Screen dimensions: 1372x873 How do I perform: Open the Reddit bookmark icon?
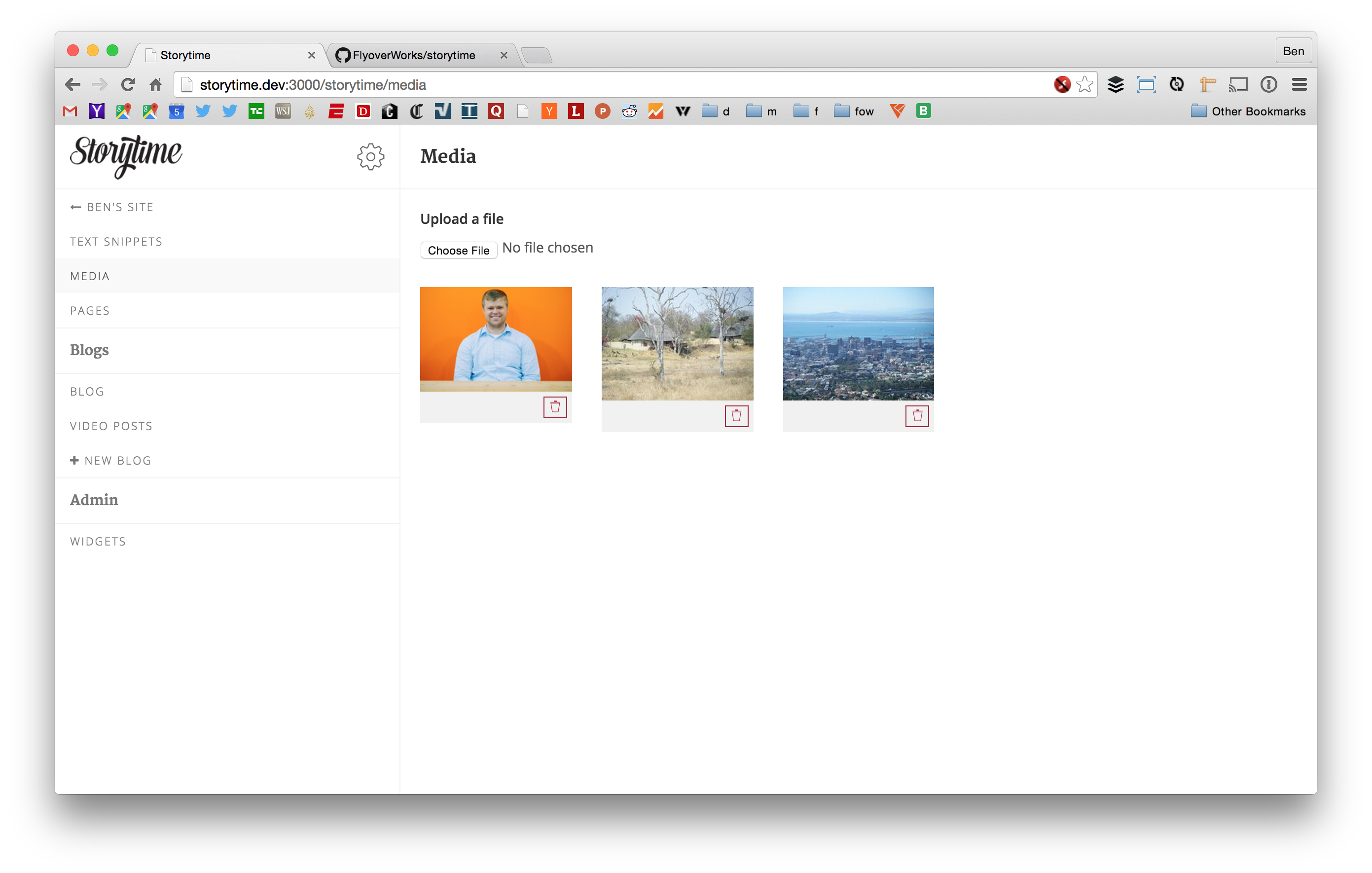coord(629,111)
